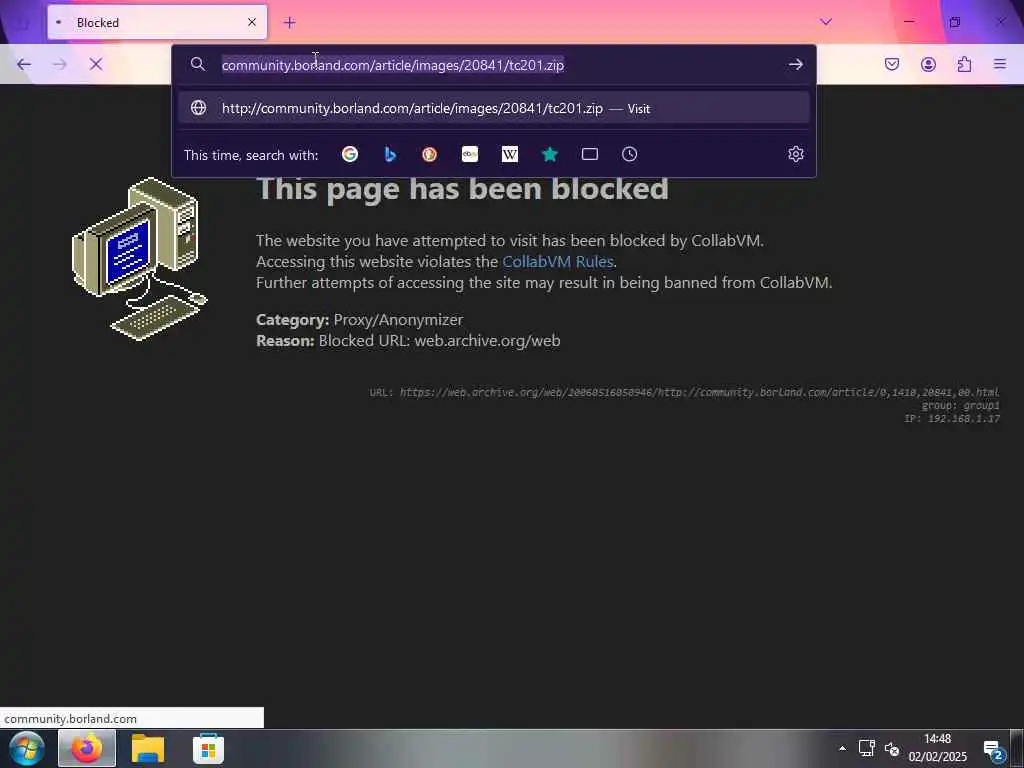The image size is (1024, 768).
Task: Search bookmarks with the star icon
Action: pyautogui.click(x=550, y=154)
